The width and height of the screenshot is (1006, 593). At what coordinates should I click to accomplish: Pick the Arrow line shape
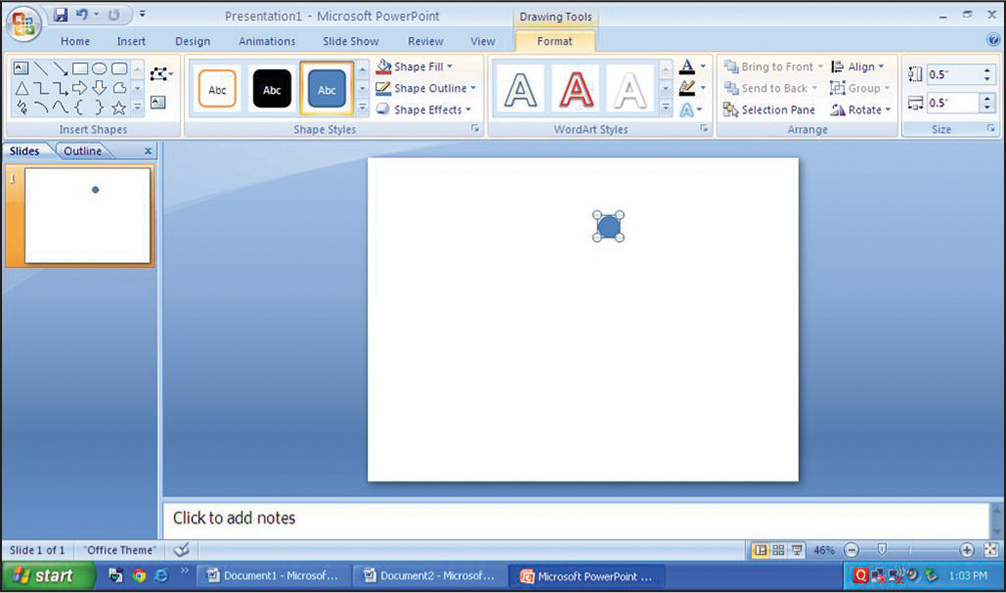pos(60,68)
